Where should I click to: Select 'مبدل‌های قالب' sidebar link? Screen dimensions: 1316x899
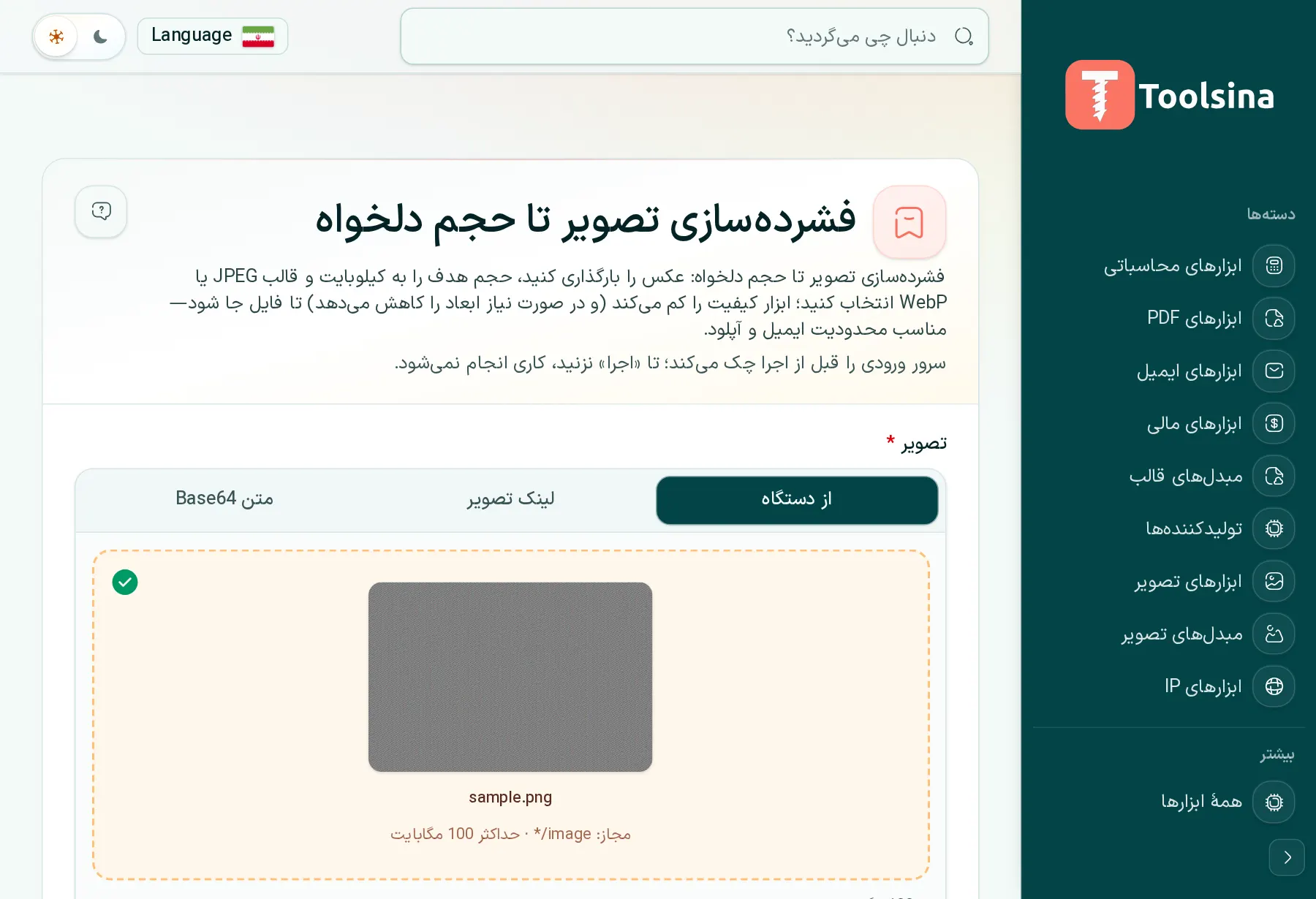click(1186, 476)
